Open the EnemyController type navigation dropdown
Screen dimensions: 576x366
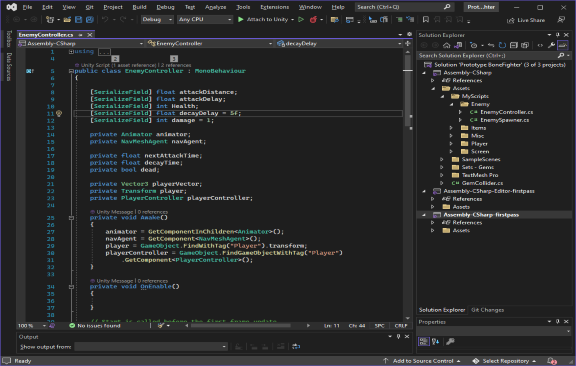pyautogui.click(x=209, y=43)
